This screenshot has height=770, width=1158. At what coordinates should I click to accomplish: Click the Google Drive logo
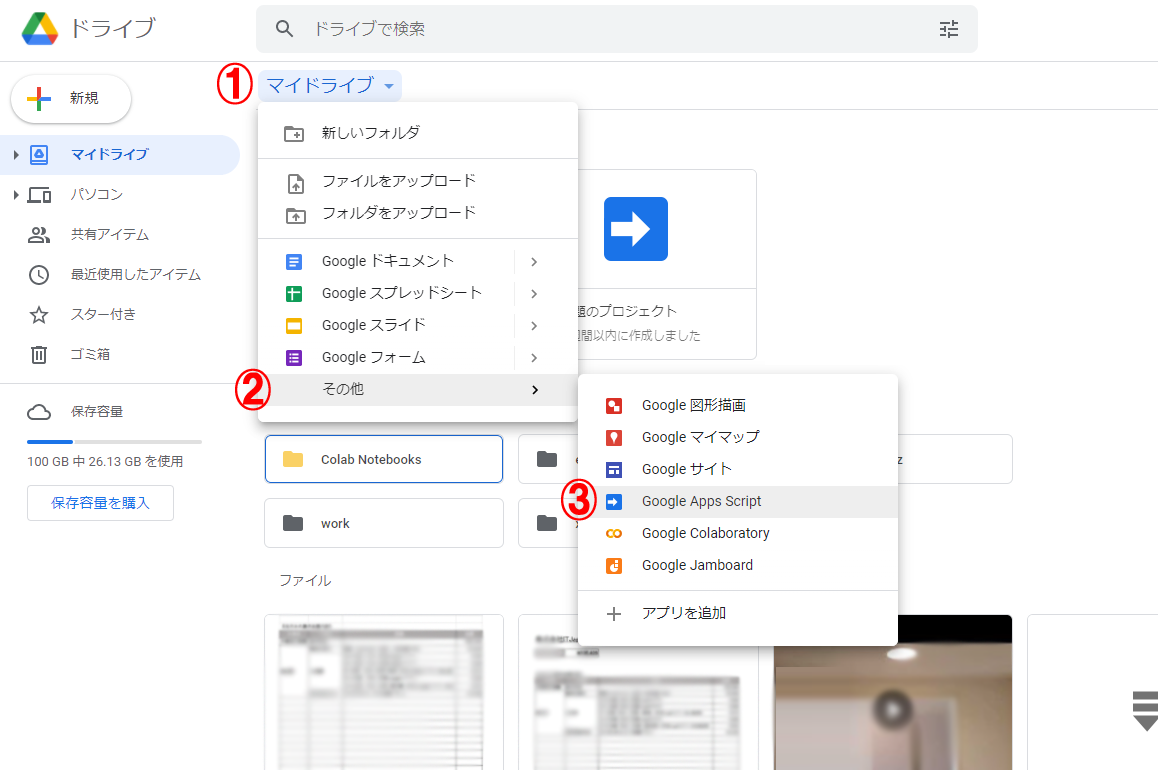40,29
